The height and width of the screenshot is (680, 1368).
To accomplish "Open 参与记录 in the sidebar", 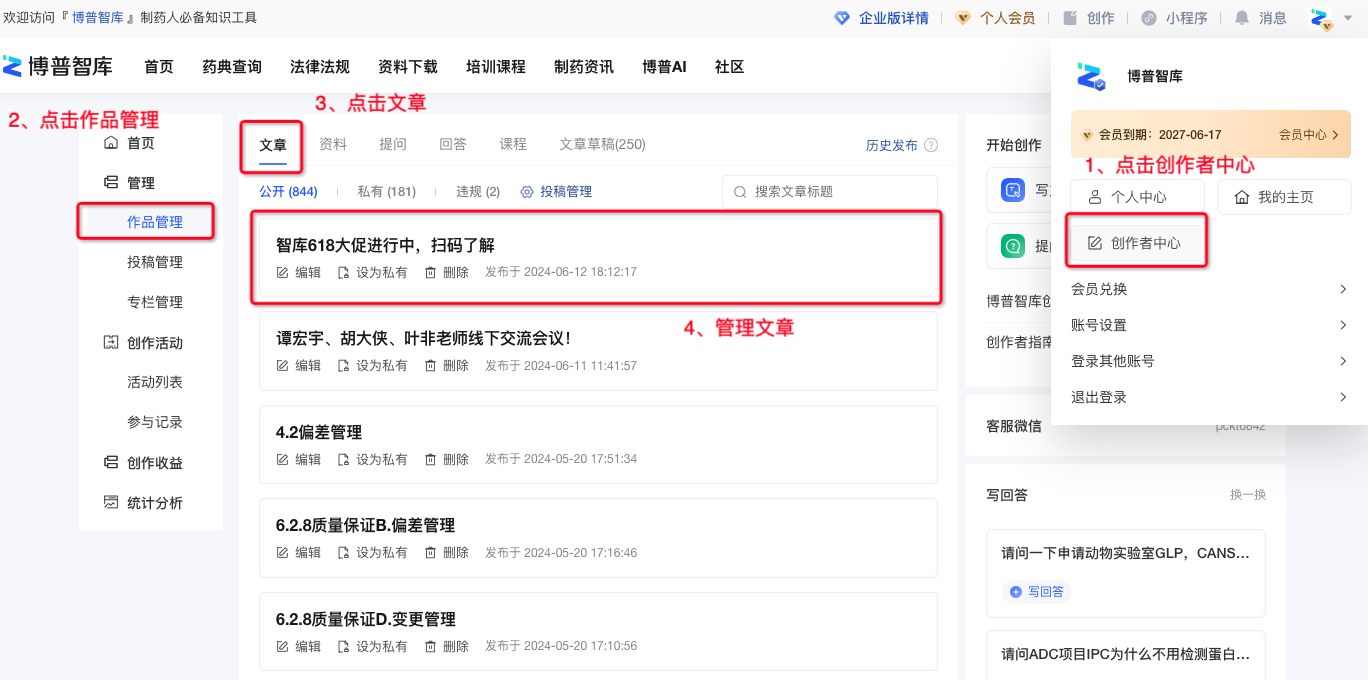I will 155,422.
